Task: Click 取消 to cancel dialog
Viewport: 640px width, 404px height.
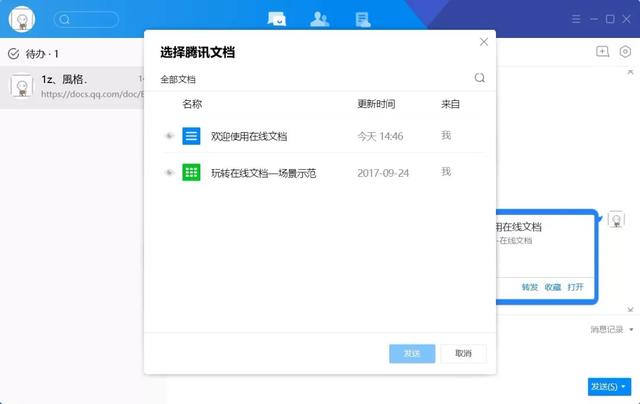Action: coord(463,353)
